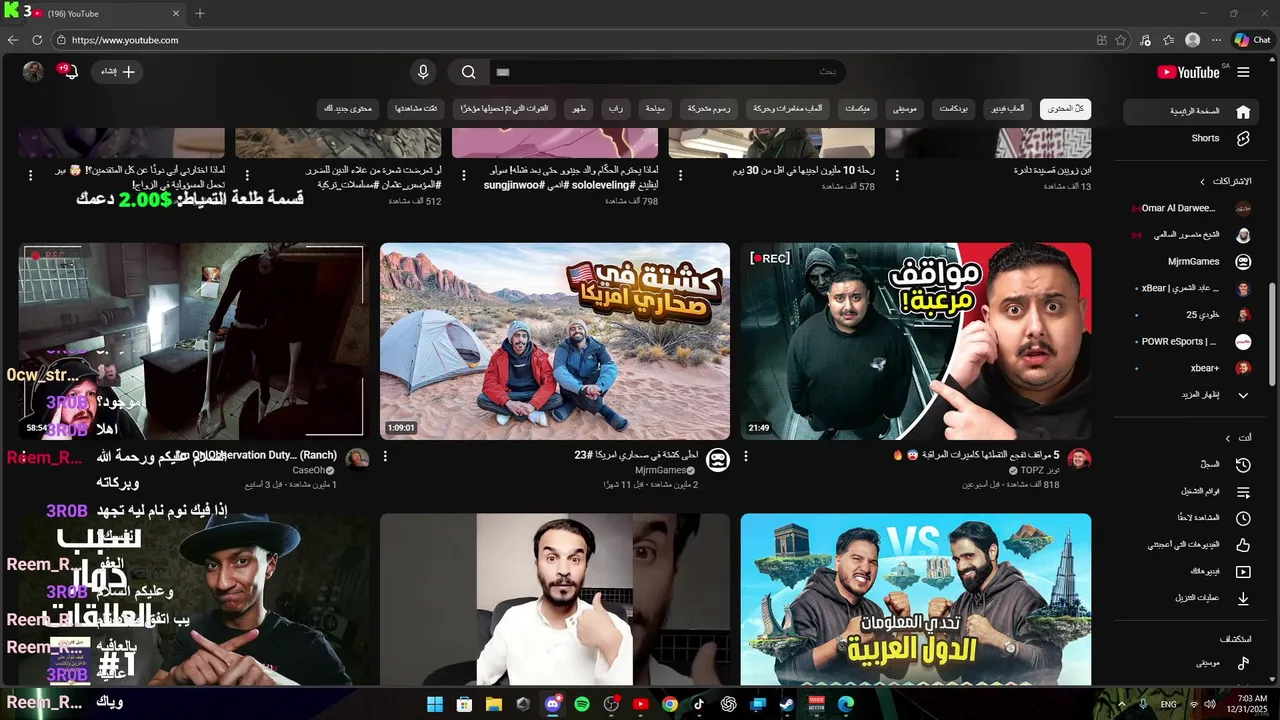Select the كلّ المحتوى filter chip
Viewport: 1280px width, 720px height.
click(1065, 108)
